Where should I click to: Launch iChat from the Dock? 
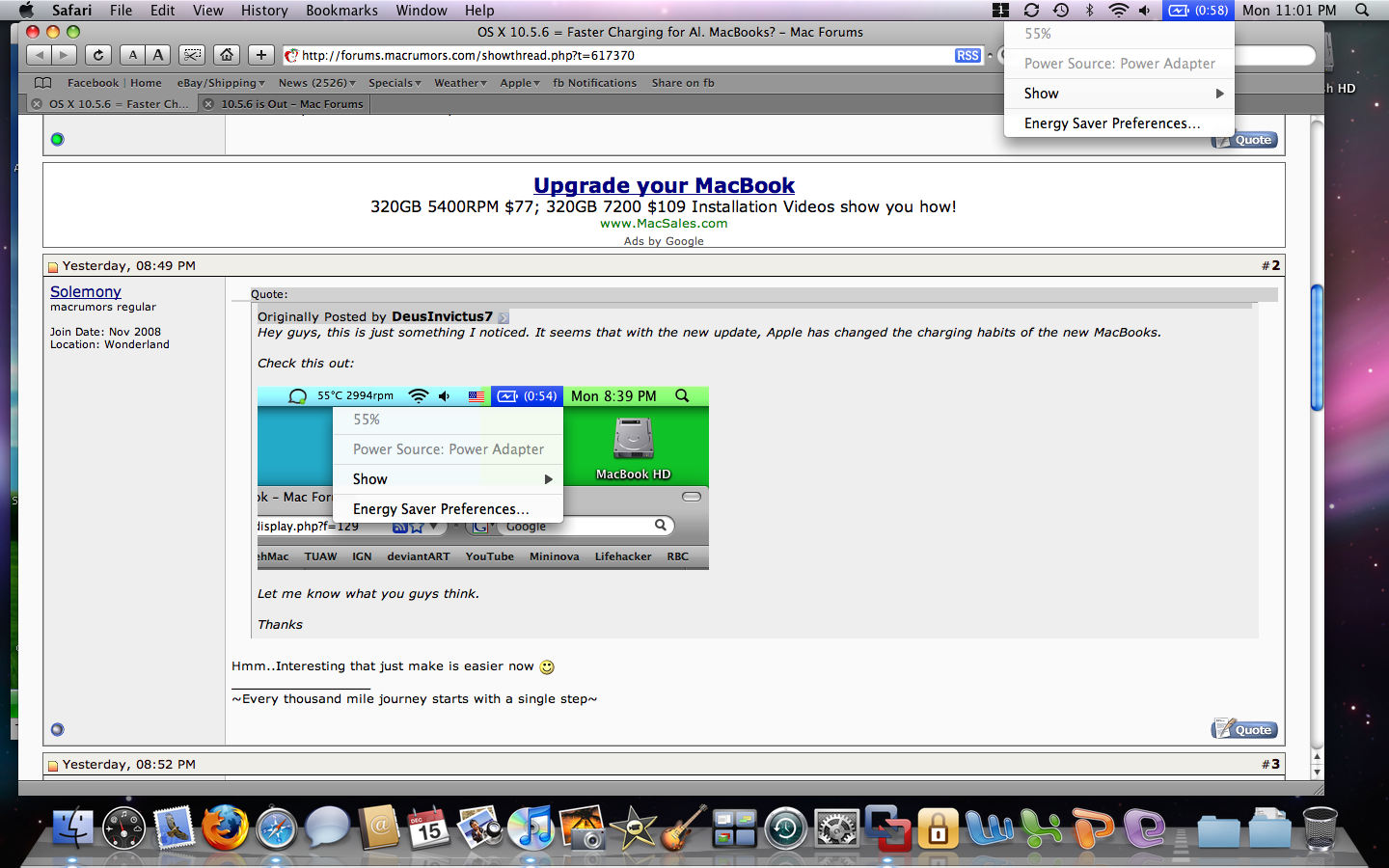(327, 827)
